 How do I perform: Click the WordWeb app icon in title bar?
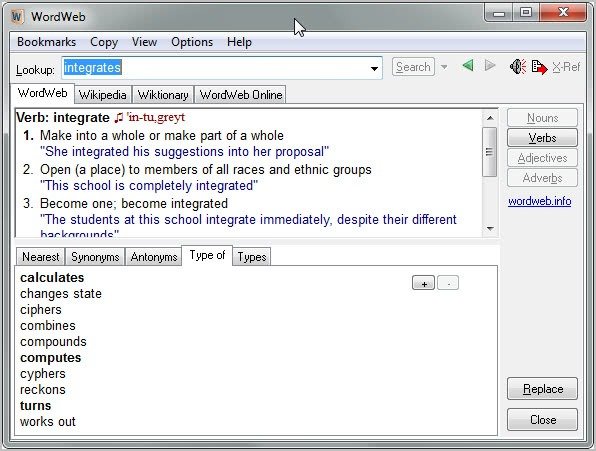point(17,17)
